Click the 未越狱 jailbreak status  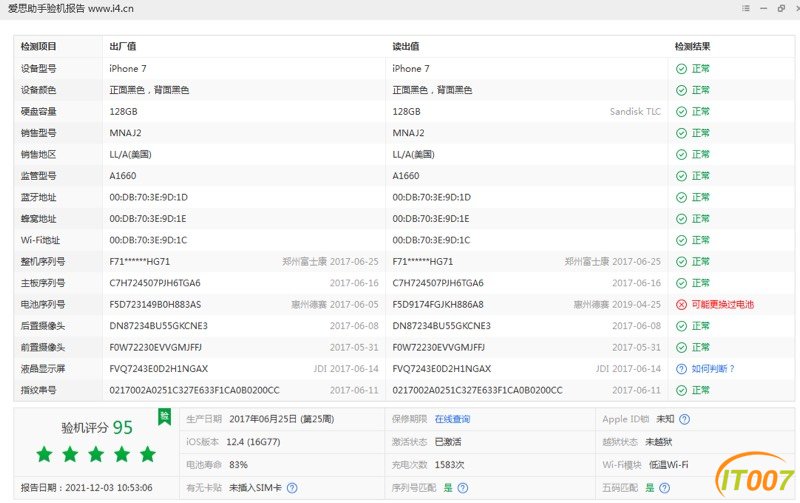[659, 442]
